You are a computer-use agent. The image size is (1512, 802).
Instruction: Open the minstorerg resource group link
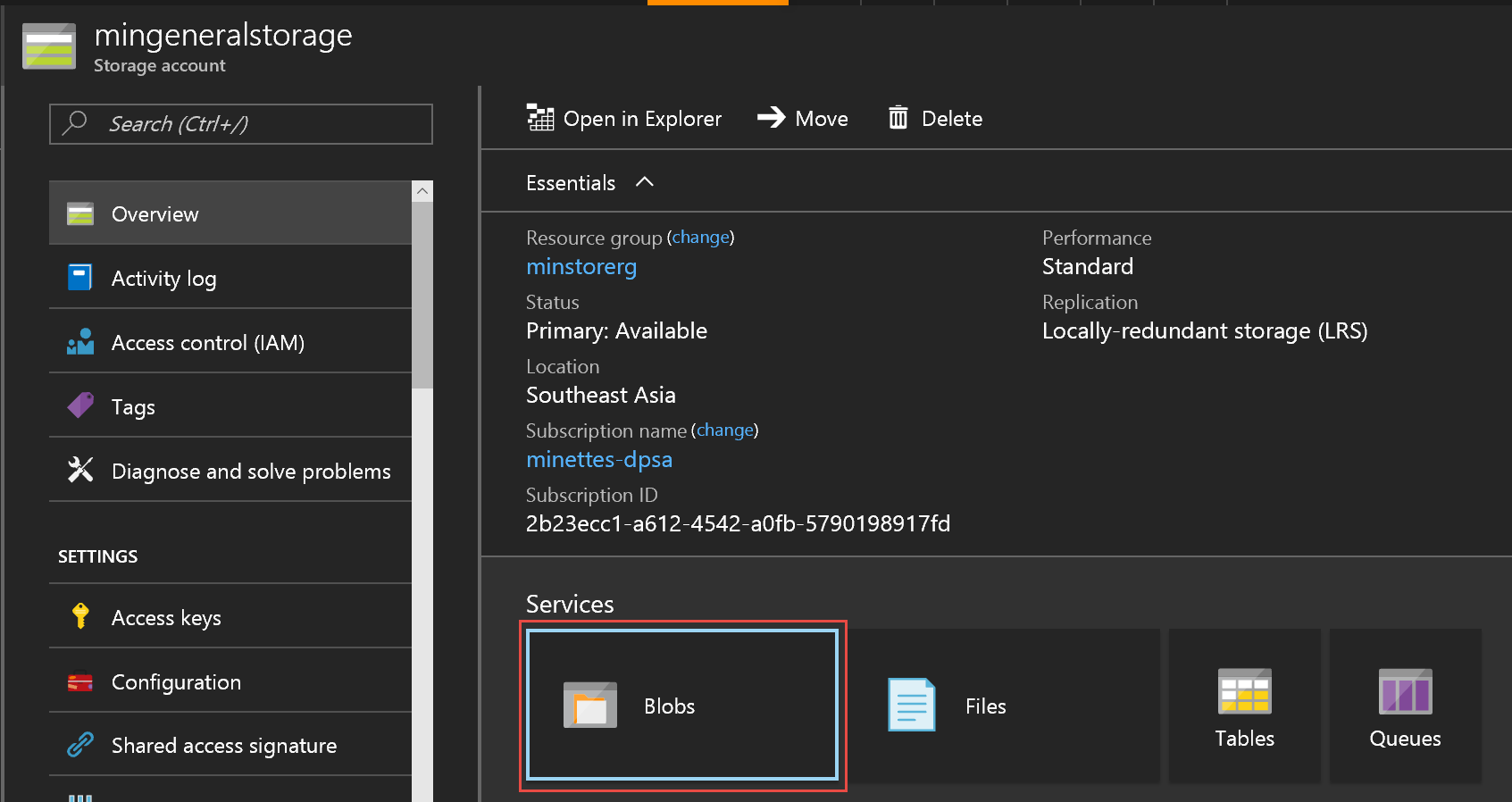click(581, 267)
